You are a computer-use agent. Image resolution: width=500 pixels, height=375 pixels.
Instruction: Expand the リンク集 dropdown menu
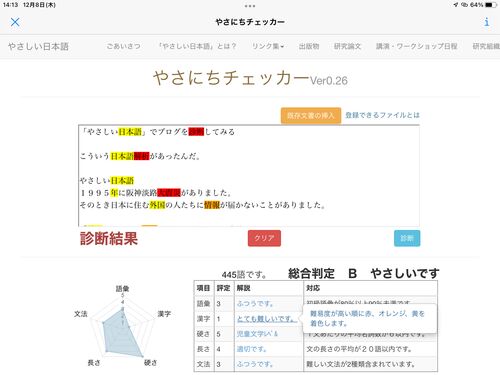pyautogui.click(x=268, y=46)
